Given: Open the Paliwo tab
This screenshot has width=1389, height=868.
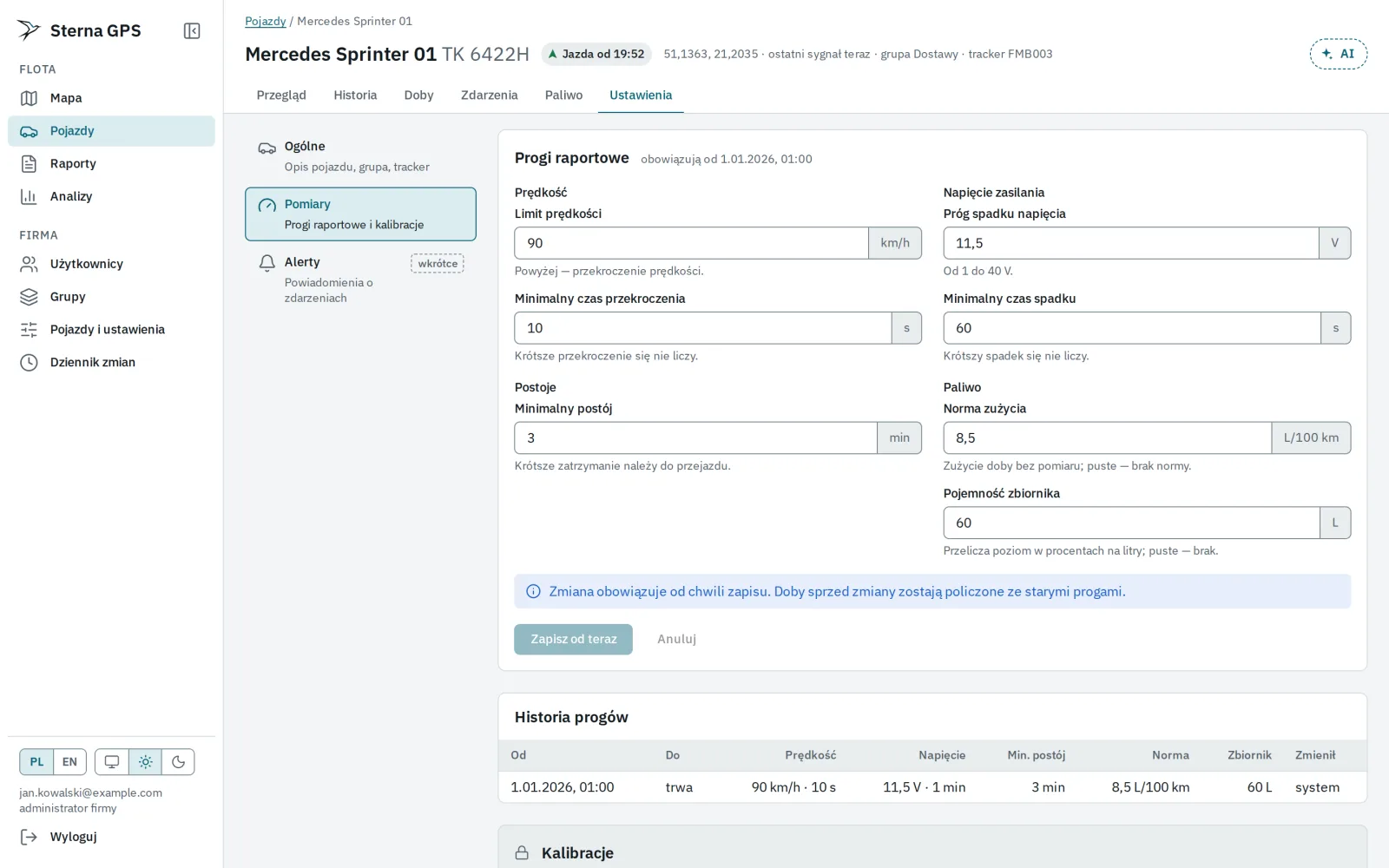Looking at the screenshot, I should pyautogui.click(x=563, y=95).
